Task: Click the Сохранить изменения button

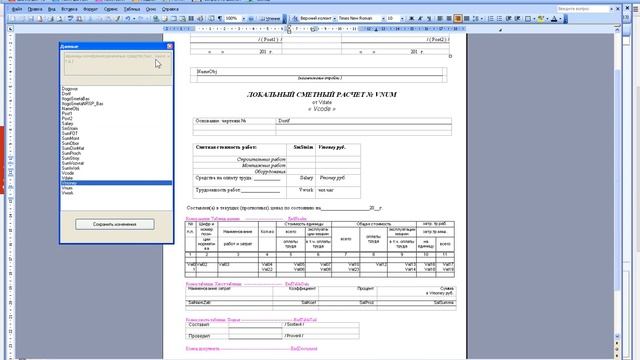Action: 115,224
